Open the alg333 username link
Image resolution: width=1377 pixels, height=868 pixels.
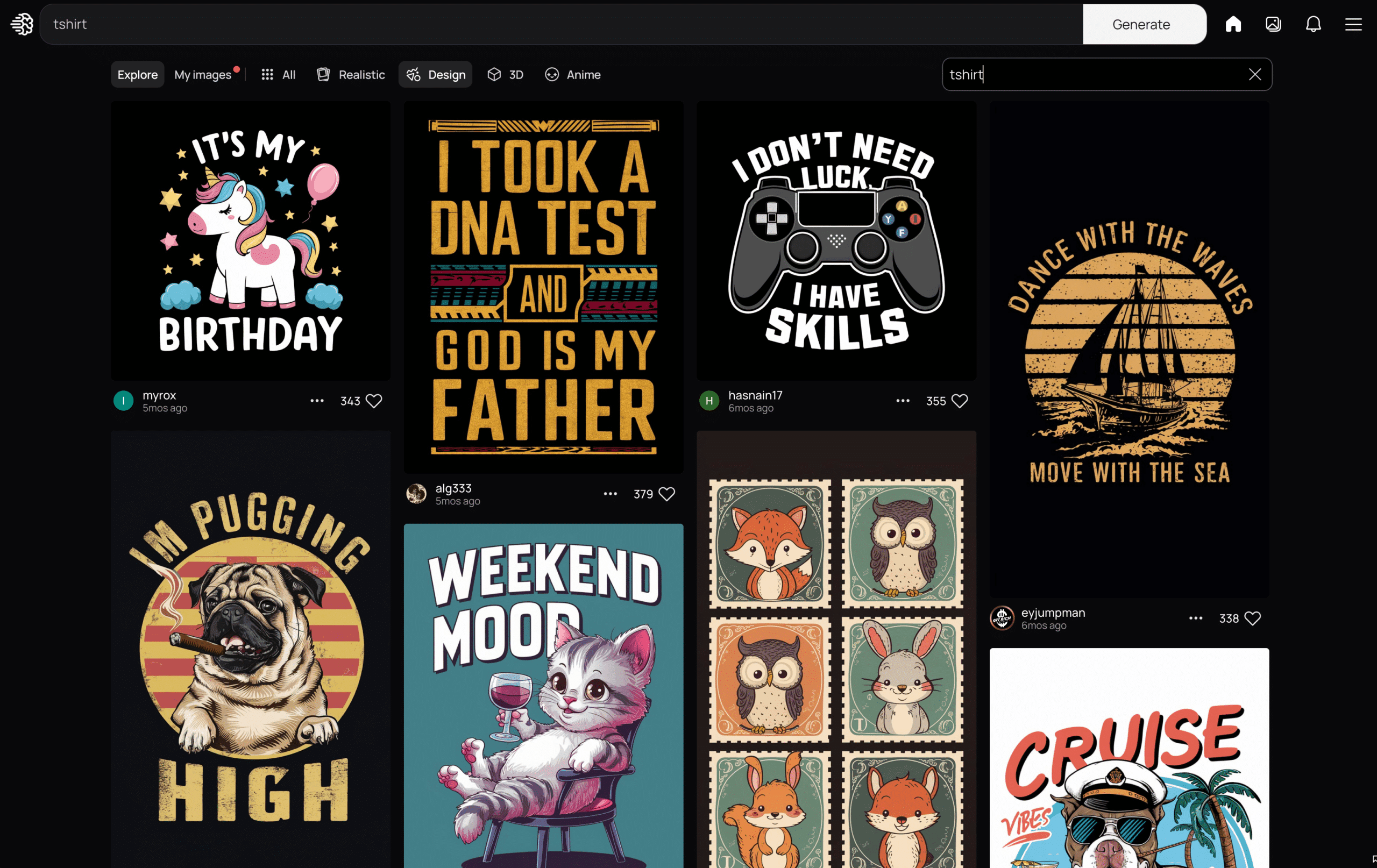(453, 488)
